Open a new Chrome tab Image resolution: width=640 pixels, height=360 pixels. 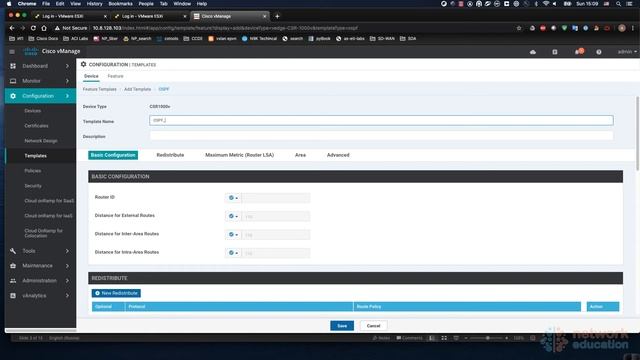277,16
